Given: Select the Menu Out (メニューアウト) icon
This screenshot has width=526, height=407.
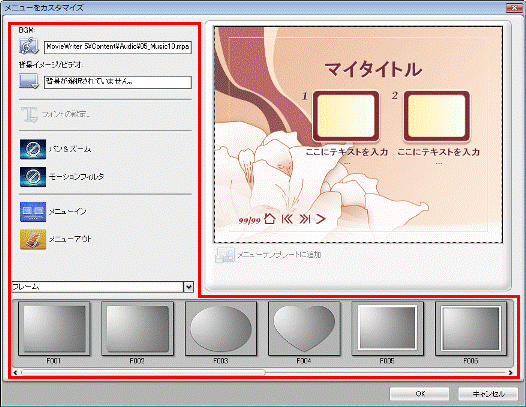Looking at the screenshot, I should pos(33,239).
